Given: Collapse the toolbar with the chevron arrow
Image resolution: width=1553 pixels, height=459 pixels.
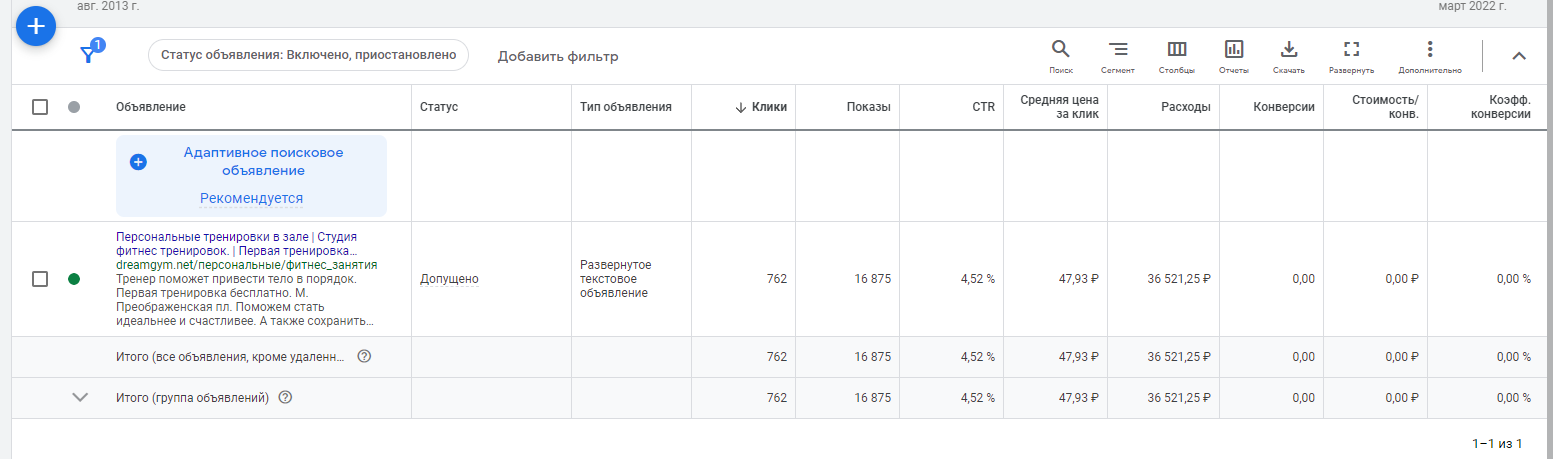Looking at the screenshot, I should (1518, 56).
